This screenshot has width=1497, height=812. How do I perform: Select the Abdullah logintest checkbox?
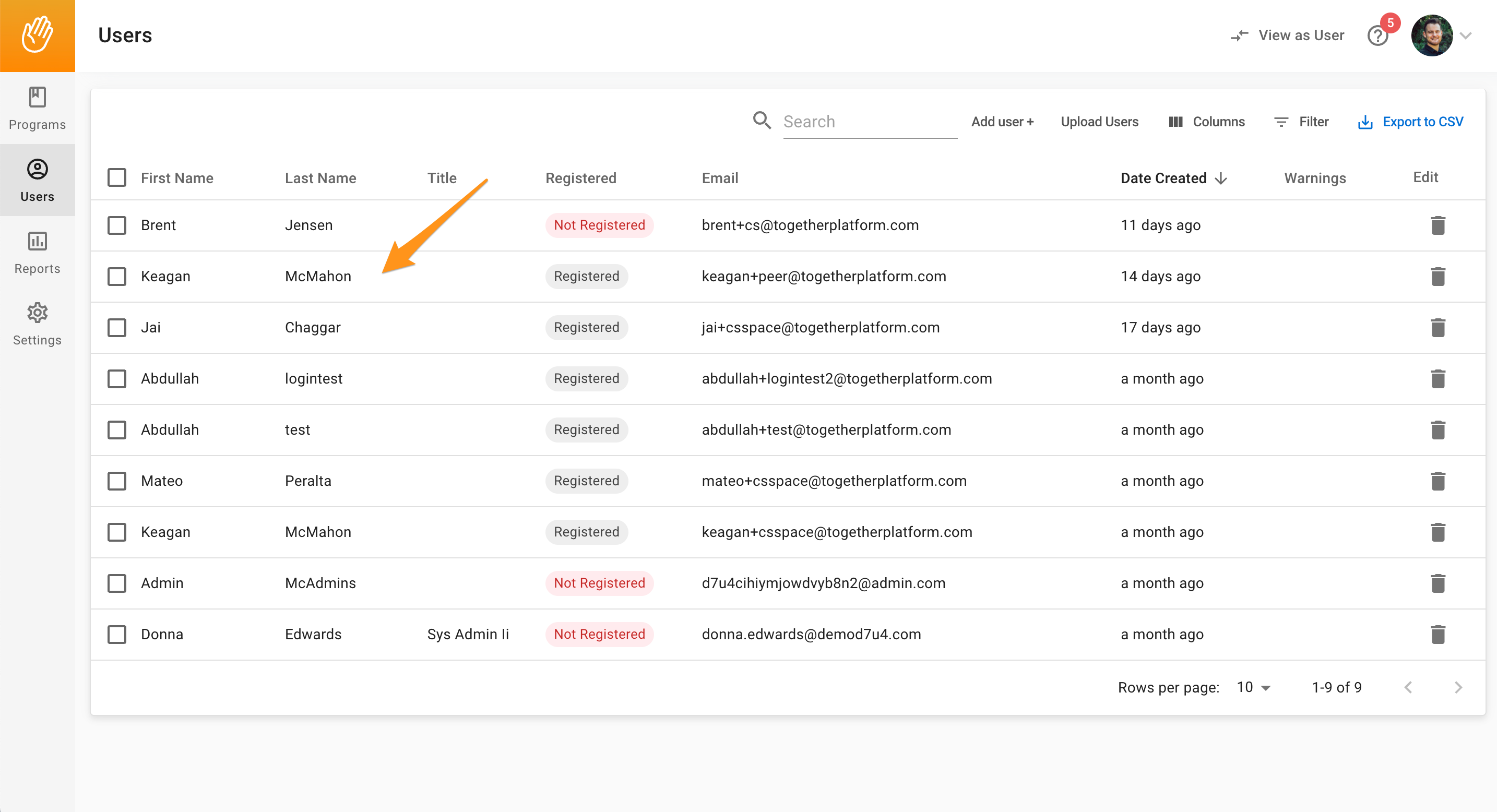pyautogui.click(x=117, y=379)
